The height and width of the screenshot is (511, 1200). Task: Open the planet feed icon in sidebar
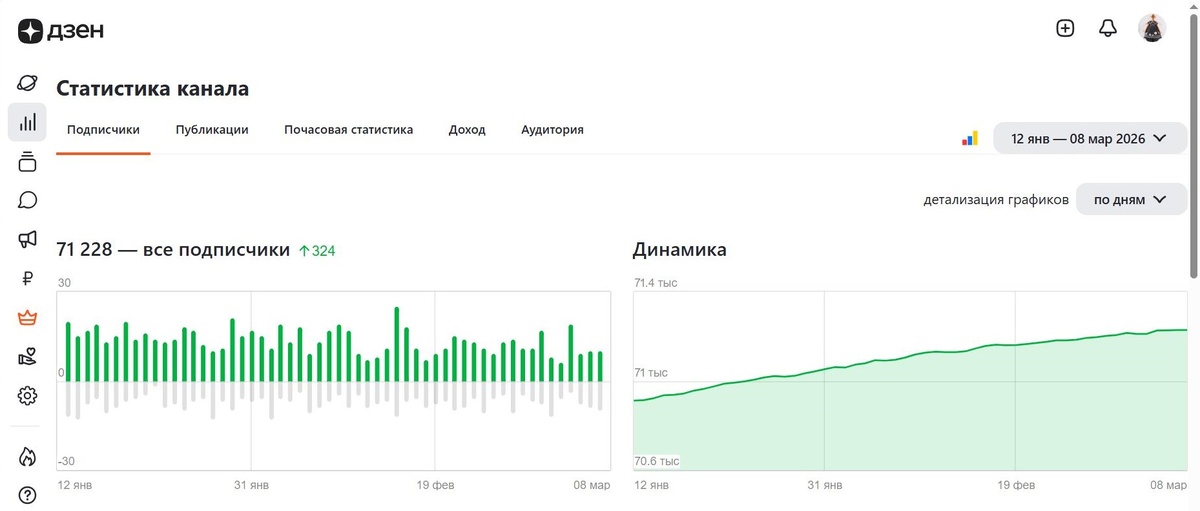(28, 83)
